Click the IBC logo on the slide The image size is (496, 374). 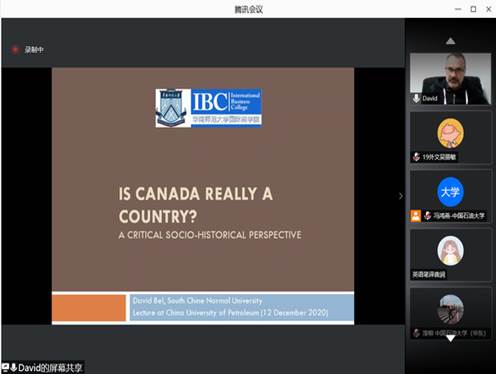pyautogui.click(x=209, y=108)
